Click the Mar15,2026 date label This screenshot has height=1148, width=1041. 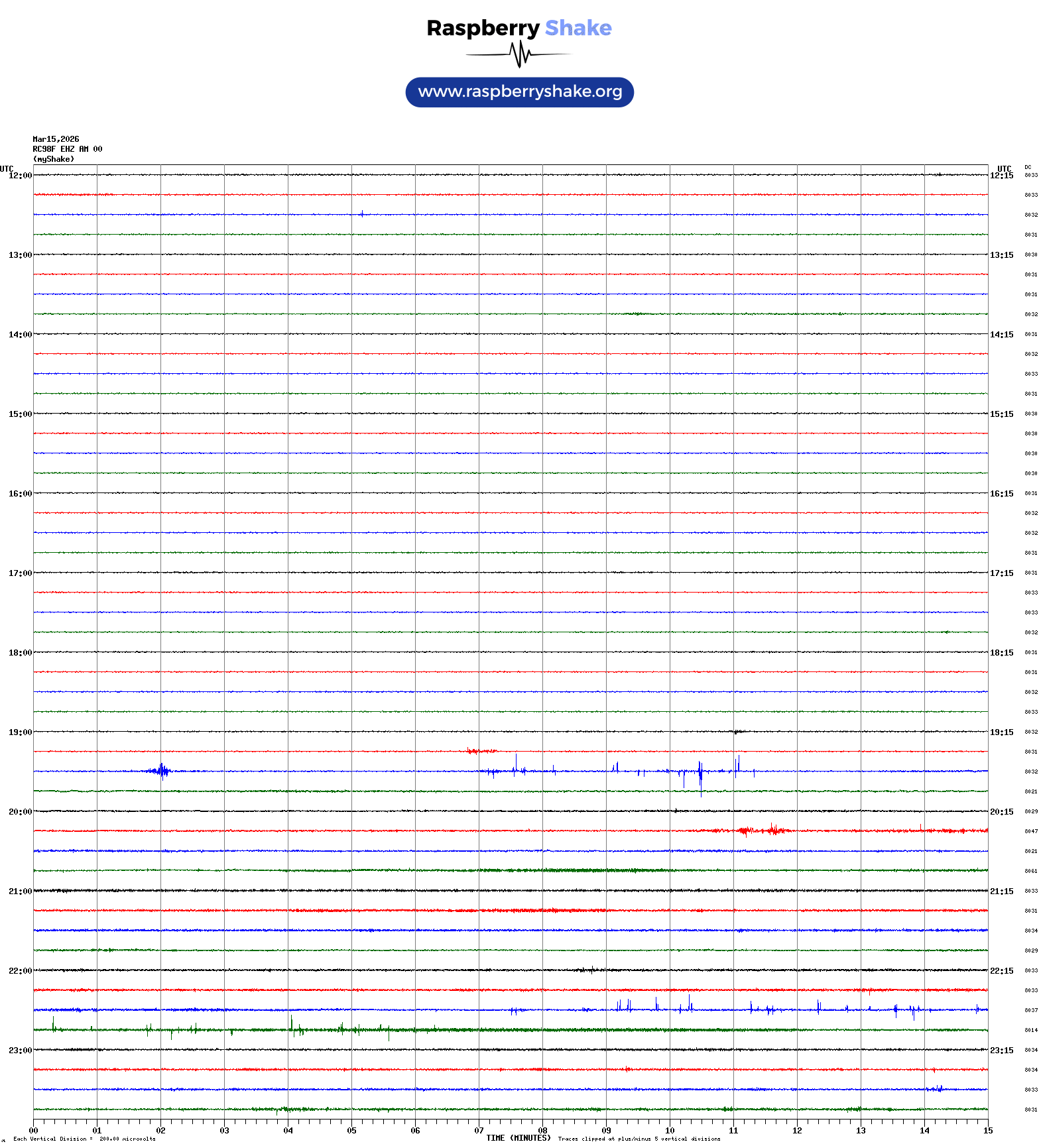tap(56, 139)
